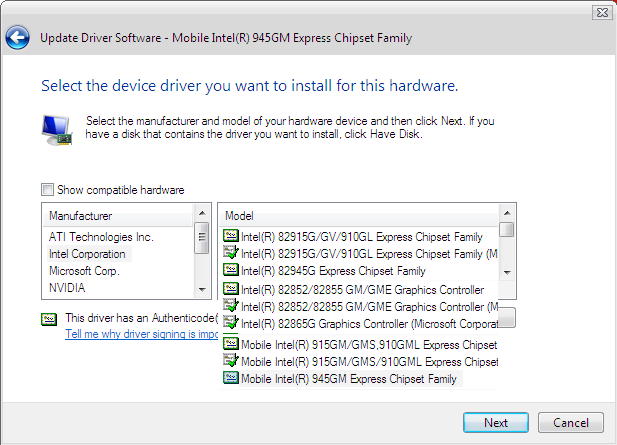
Task: Click checkmark icon beside Mobile Intel(R) 915GM/GMS/910GML
Action: click(x=231, y=360)
